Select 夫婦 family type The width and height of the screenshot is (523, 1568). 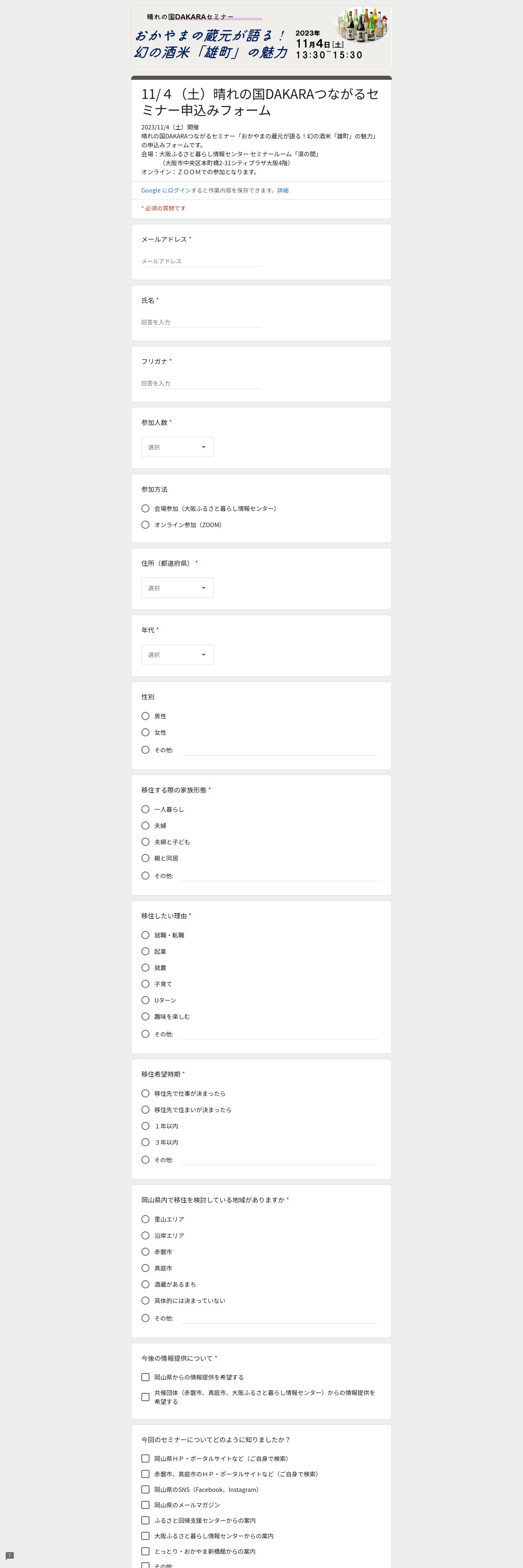pyautogui.click(x=145, y=826)
